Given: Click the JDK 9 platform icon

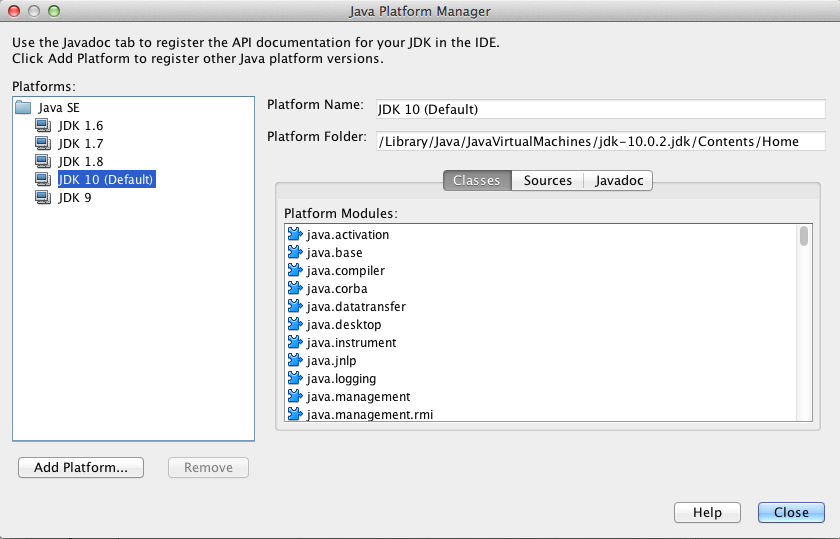Looking at the screenshot, I should point(43,198).
